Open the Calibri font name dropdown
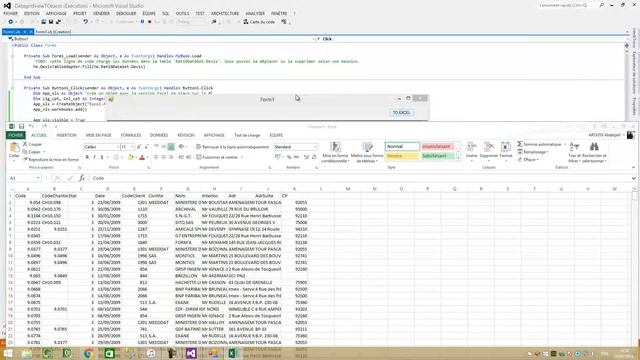Viewport: 640px width, 360px height. coord(118,147)
